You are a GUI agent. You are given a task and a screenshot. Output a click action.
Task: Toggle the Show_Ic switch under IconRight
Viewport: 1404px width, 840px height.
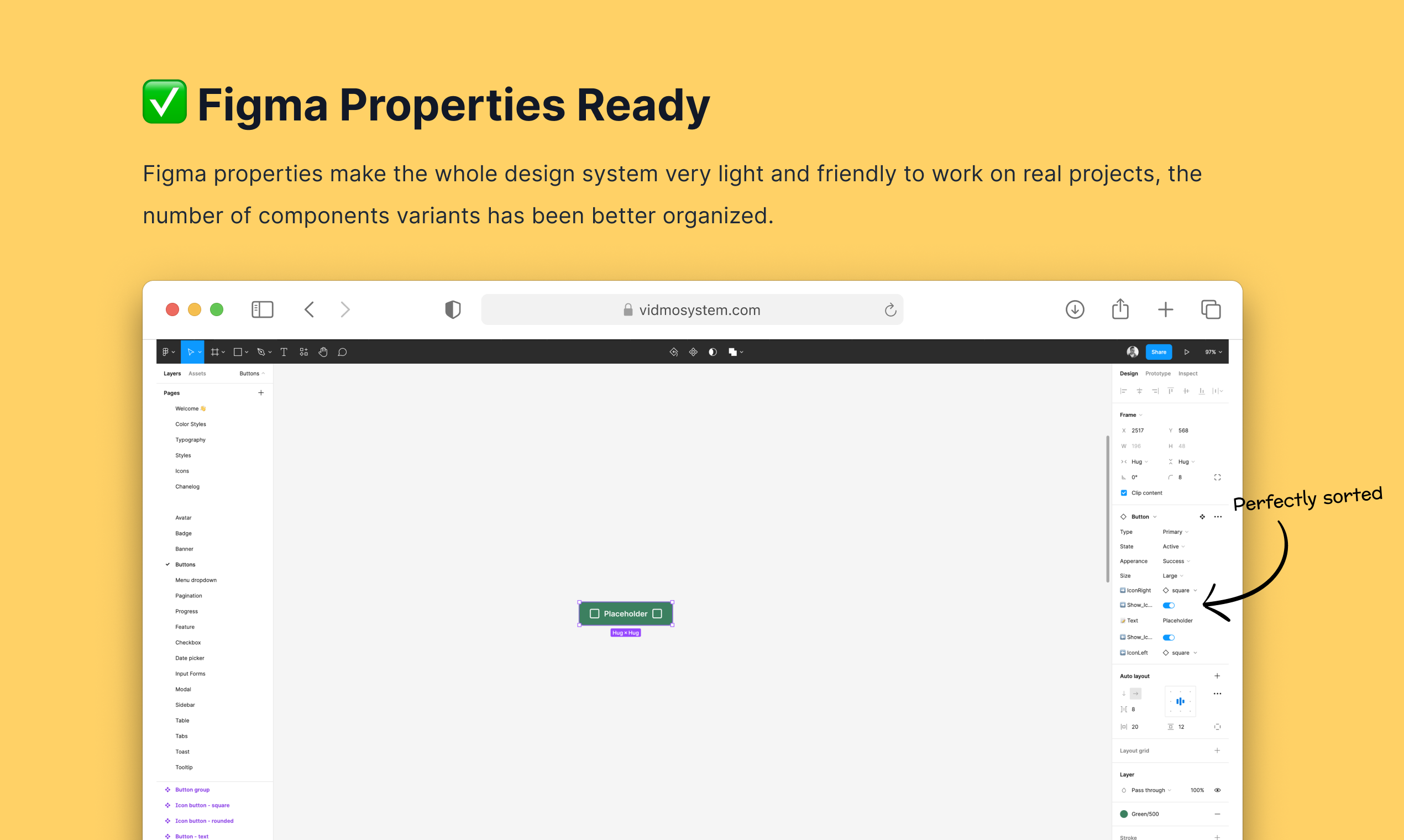(x=1169, y=605)
